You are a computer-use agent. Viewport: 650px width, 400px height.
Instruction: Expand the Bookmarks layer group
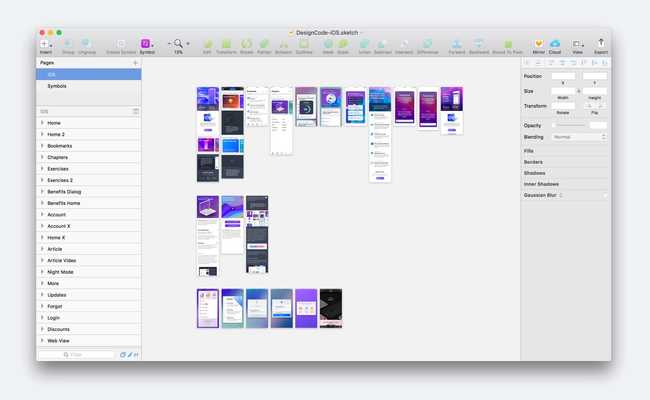pyautogui.click(x=42, y=146)
